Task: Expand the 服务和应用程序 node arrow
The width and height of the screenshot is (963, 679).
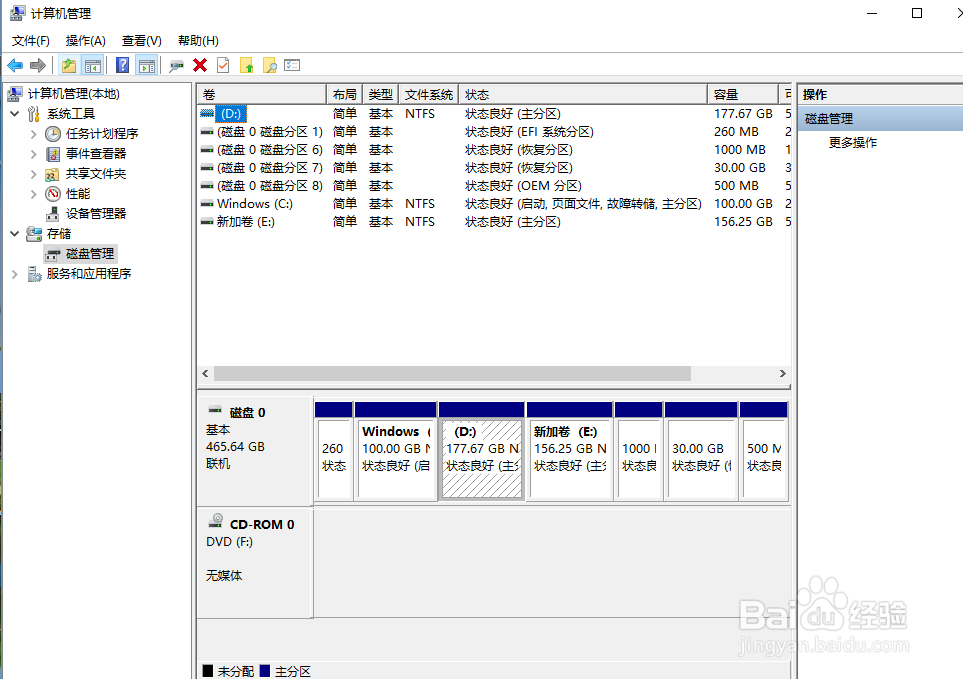Action: tap(15, 274)
